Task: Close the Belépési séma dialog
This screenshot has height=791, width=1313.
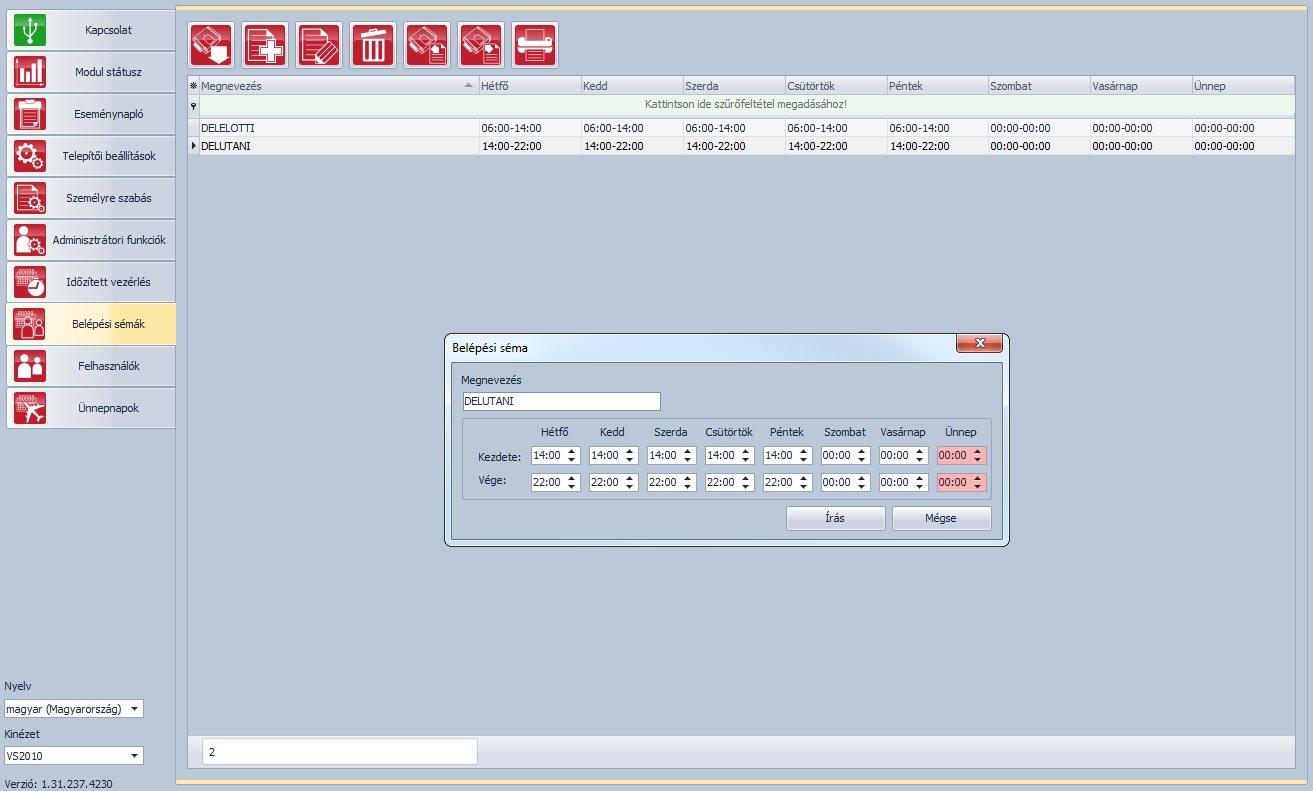Action: [979, 344]
